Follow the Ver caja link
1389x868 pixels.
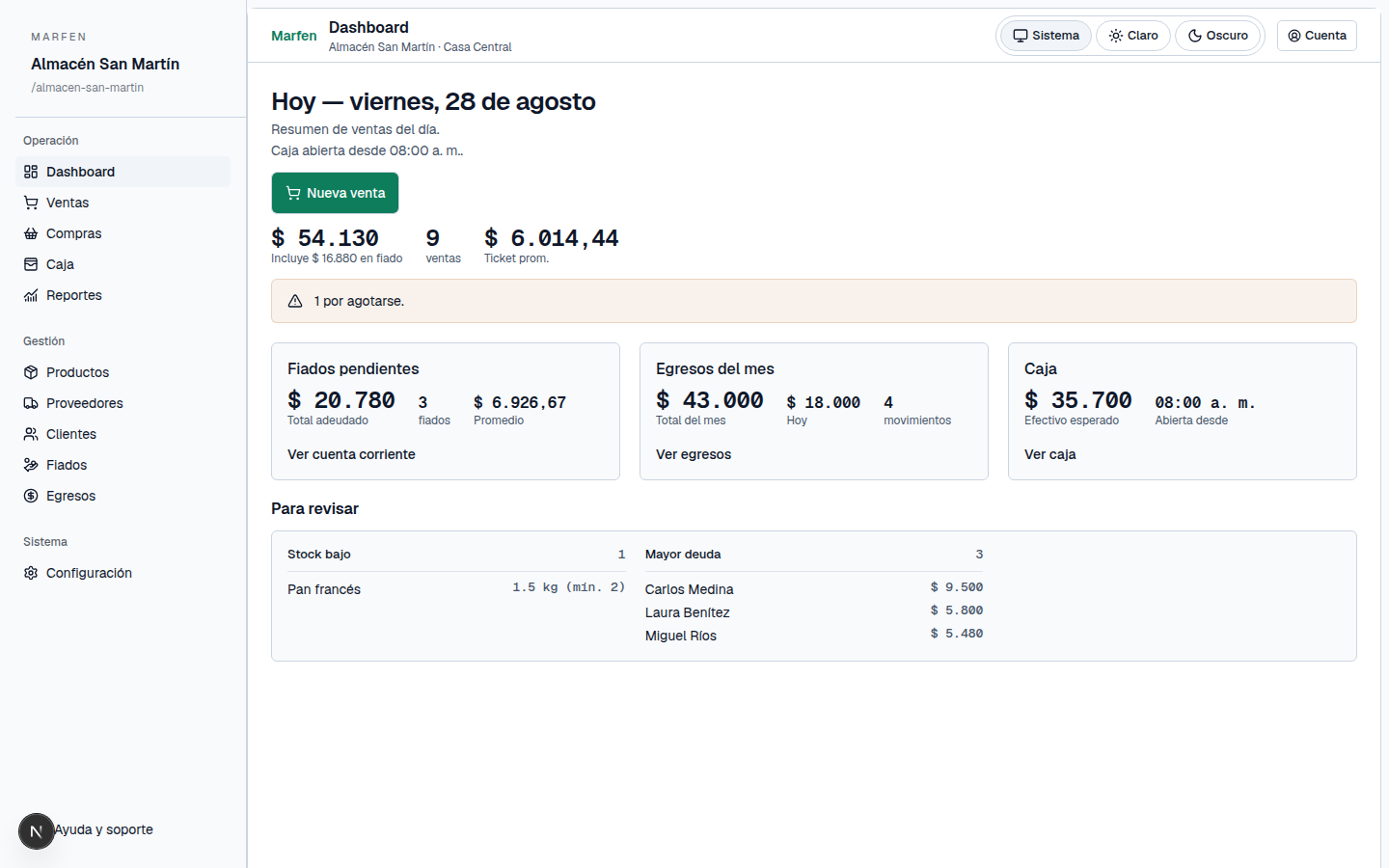(x=1049, y=454)
